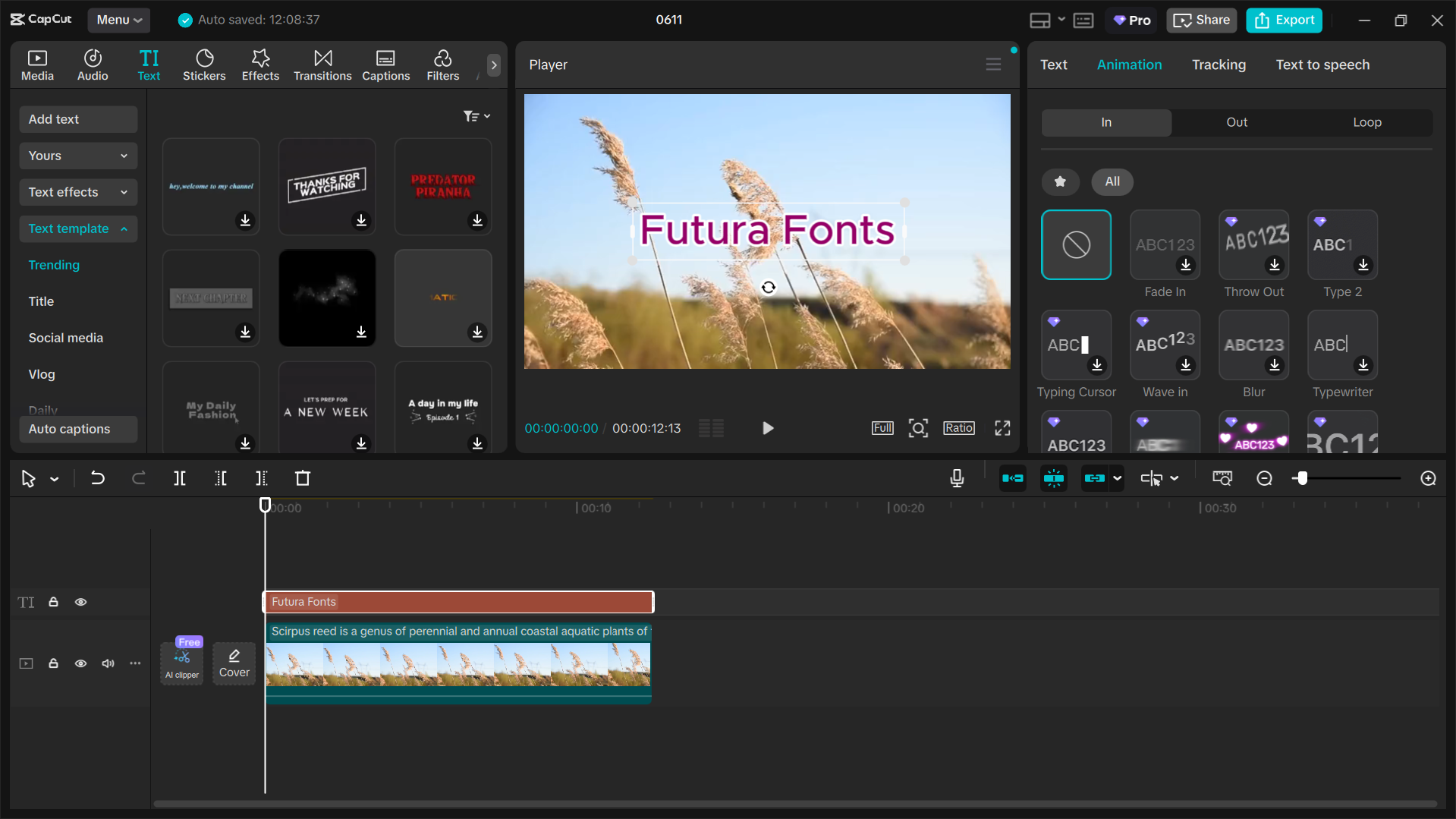
Task: Toggle visibility of the Futura Fonts text track
Action: click(x=81, y=602)
